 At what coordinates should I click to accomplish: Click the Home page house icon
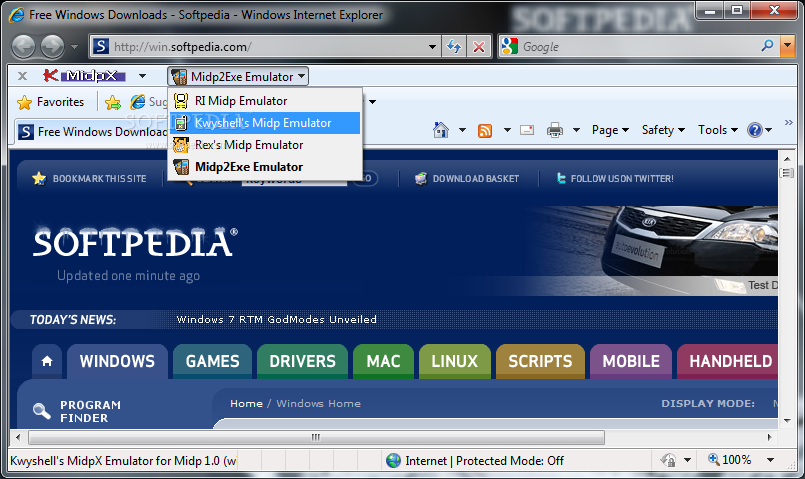click(x=441, y=130)
